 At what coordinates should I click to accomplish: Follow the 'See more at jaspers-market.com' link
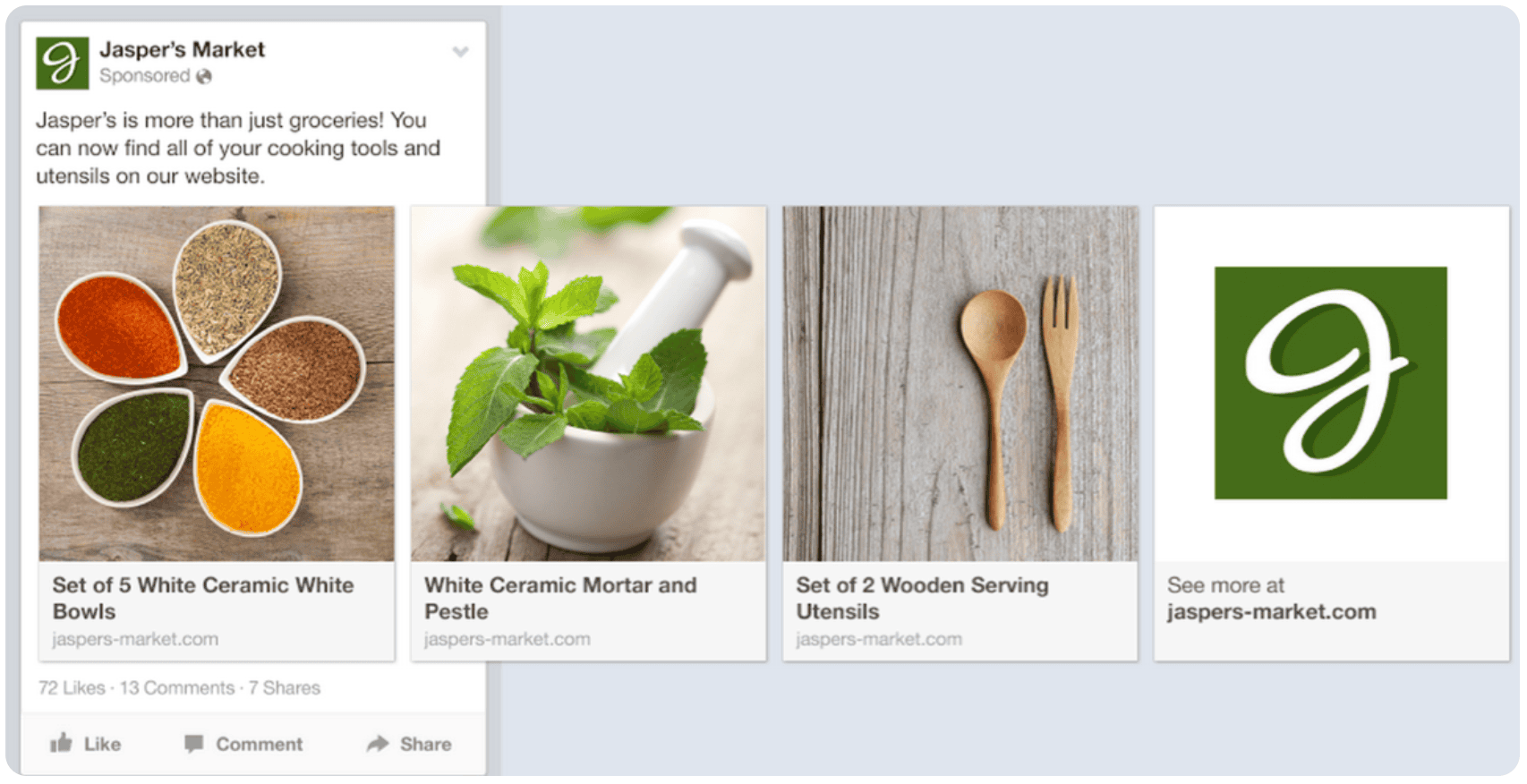tap(1271, 599)
